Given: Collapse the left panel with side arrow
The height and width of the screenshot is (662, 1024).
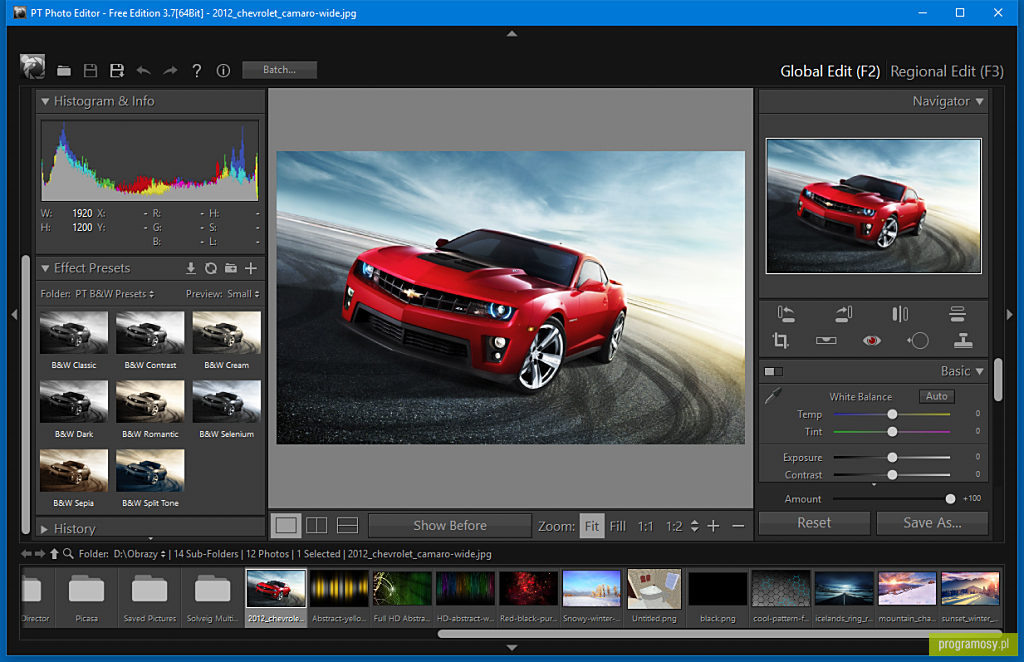Looking at the screenshot, I should (14, 315).
